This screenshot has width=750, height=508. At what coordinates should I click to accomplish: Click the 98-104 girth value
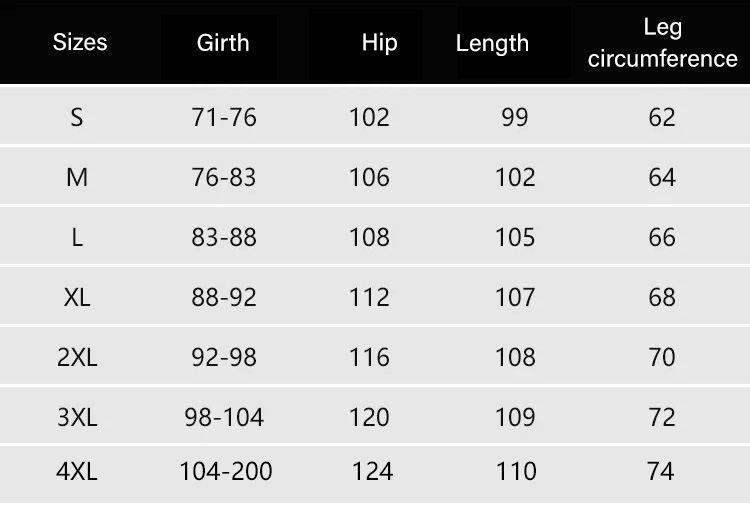coord(224,417)
